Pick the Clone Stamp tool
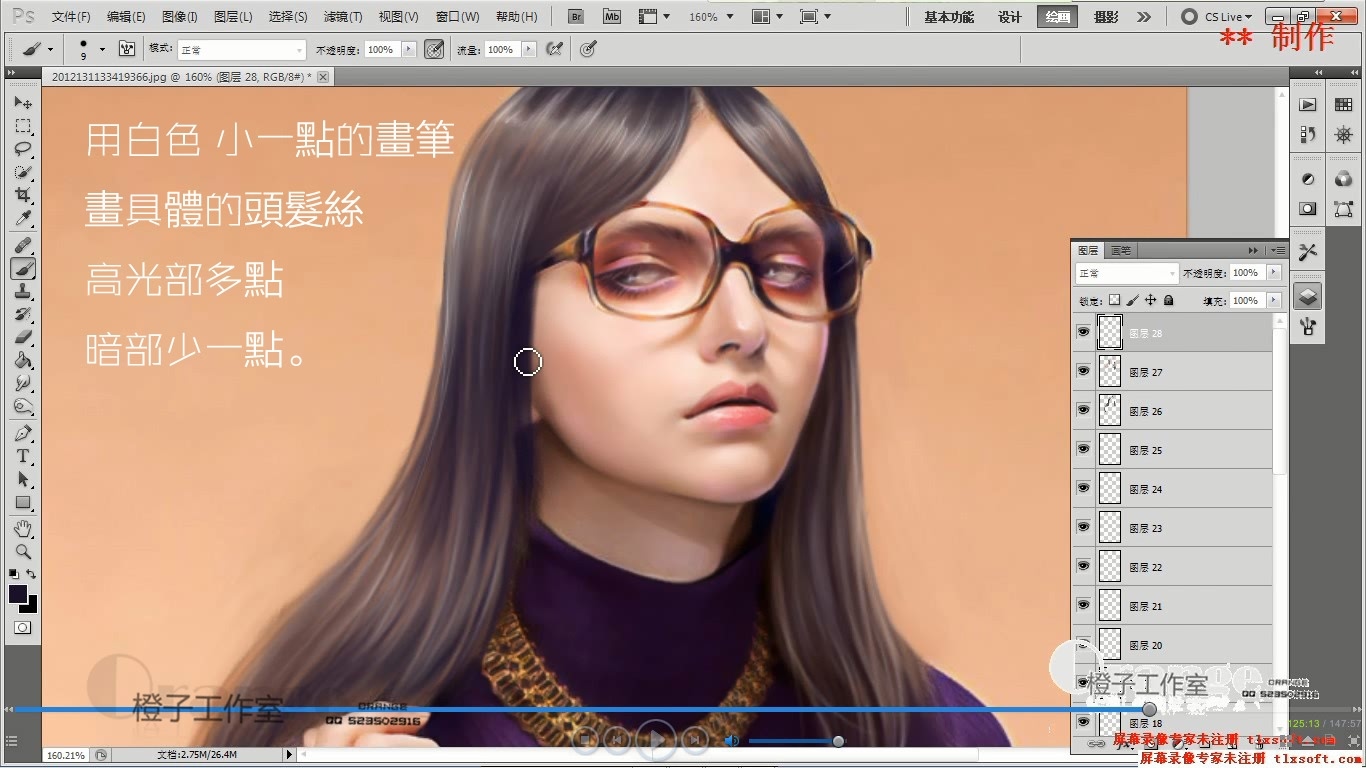This screenshot has height=768, width=1366. pyautogui.click(x=22, y=291)
